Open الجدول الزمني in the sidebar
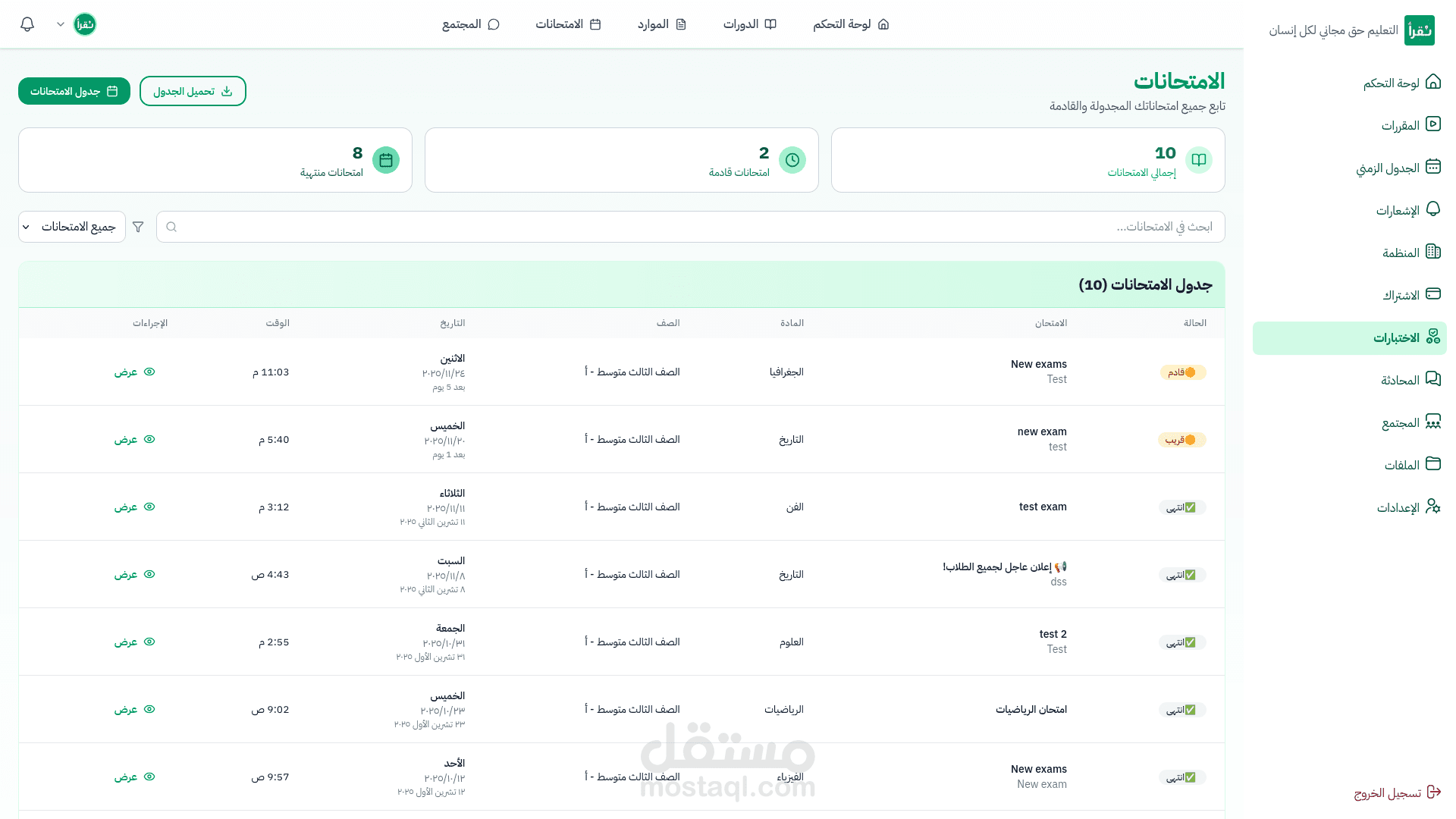The width and height of the screenshot is (1456, 819). coord(1398,168)
